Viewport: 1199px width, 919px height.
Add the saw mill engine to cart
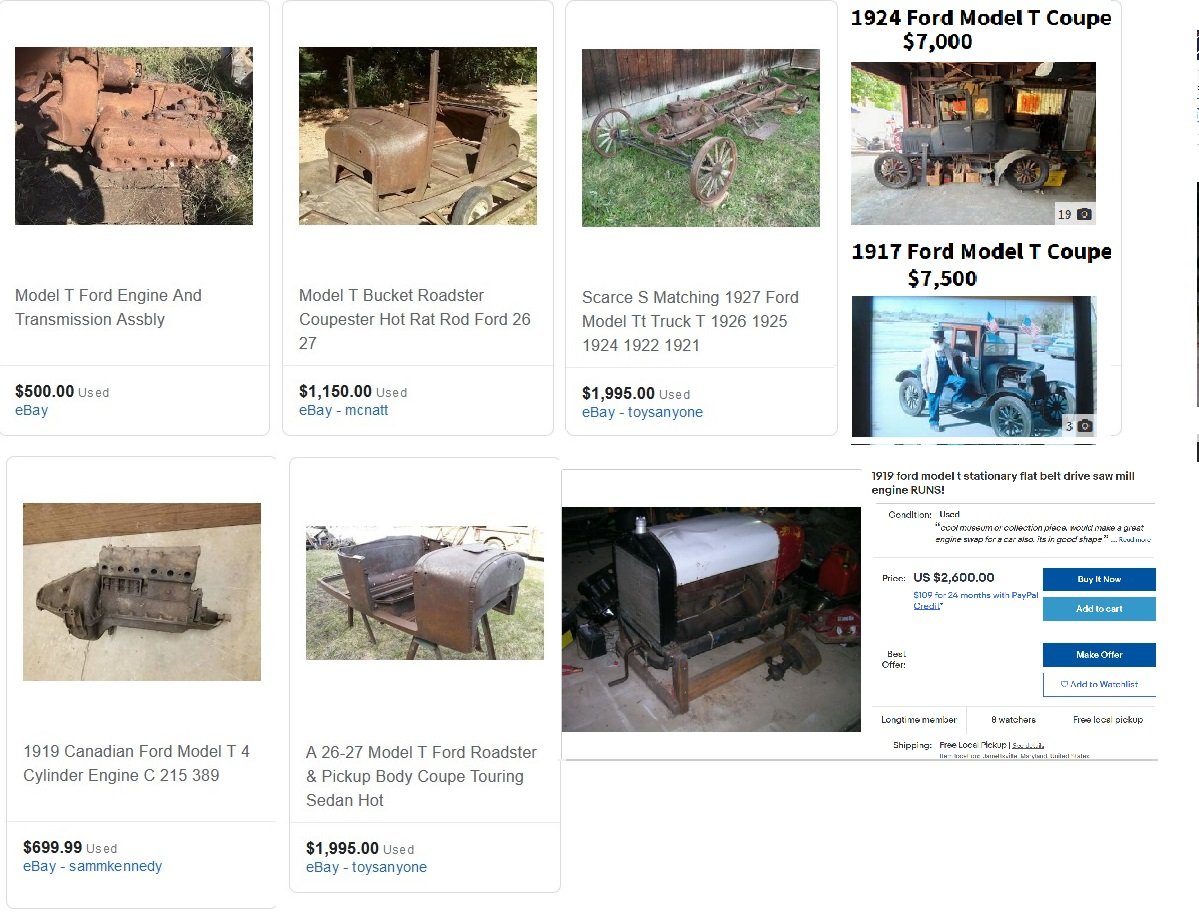click(1099, 609)
